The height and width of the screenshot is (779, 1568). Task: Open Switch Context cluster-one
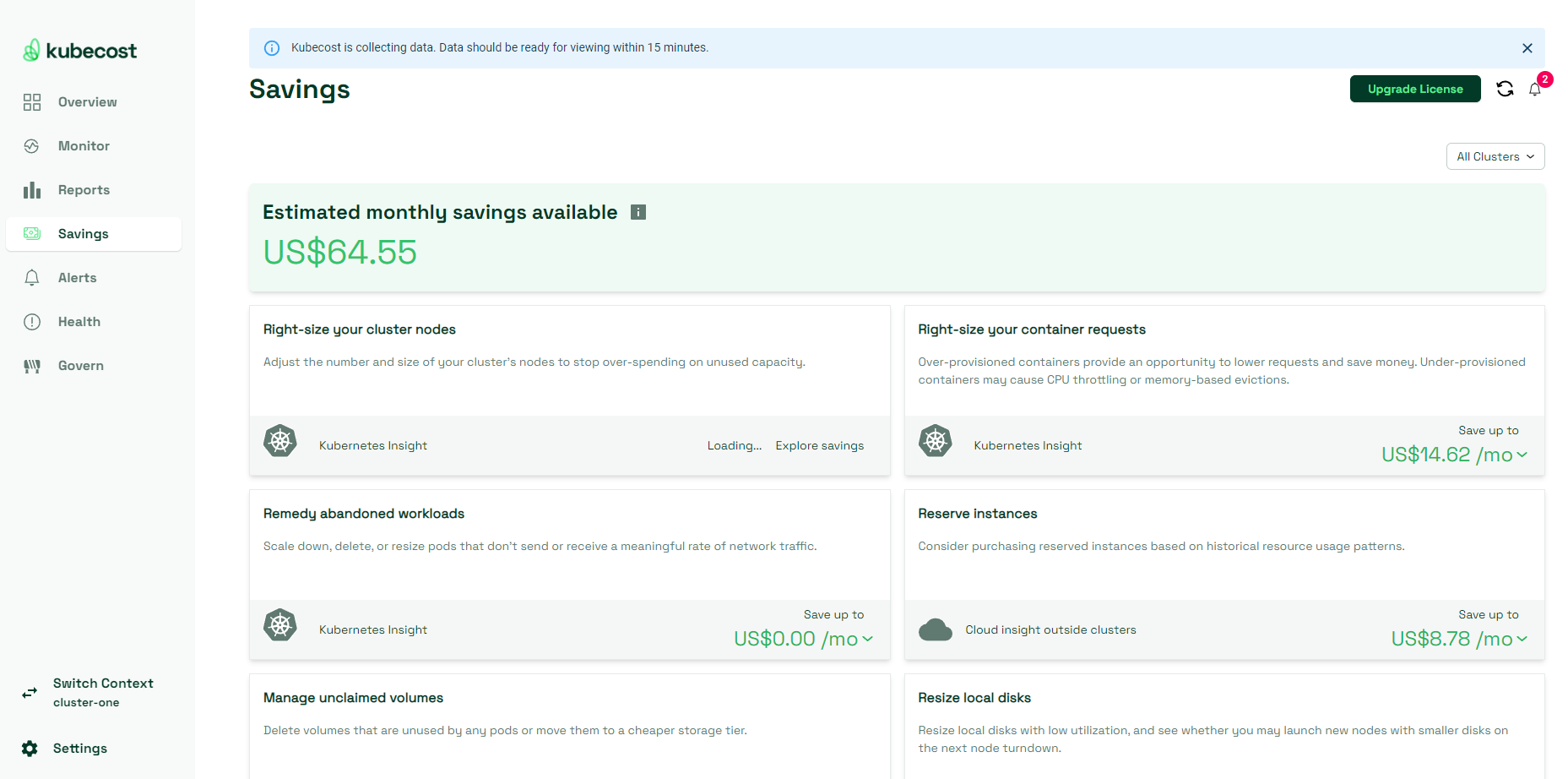click(x=103, y=692)
